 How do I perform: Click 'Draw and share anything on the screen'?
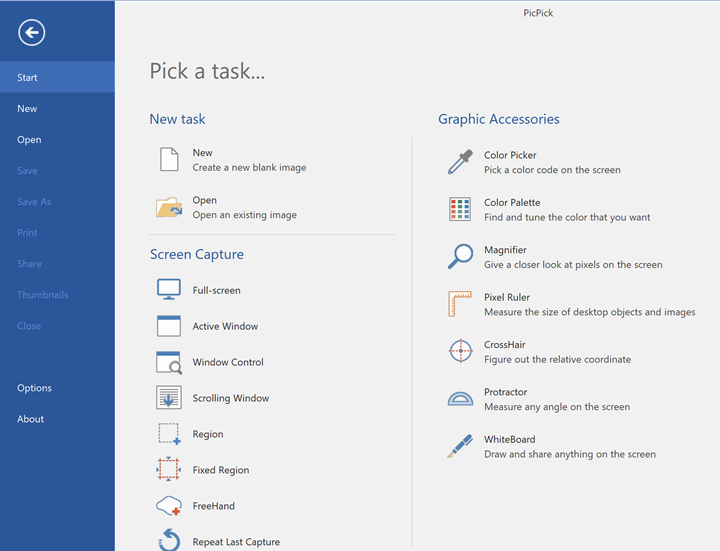point(570,454)
